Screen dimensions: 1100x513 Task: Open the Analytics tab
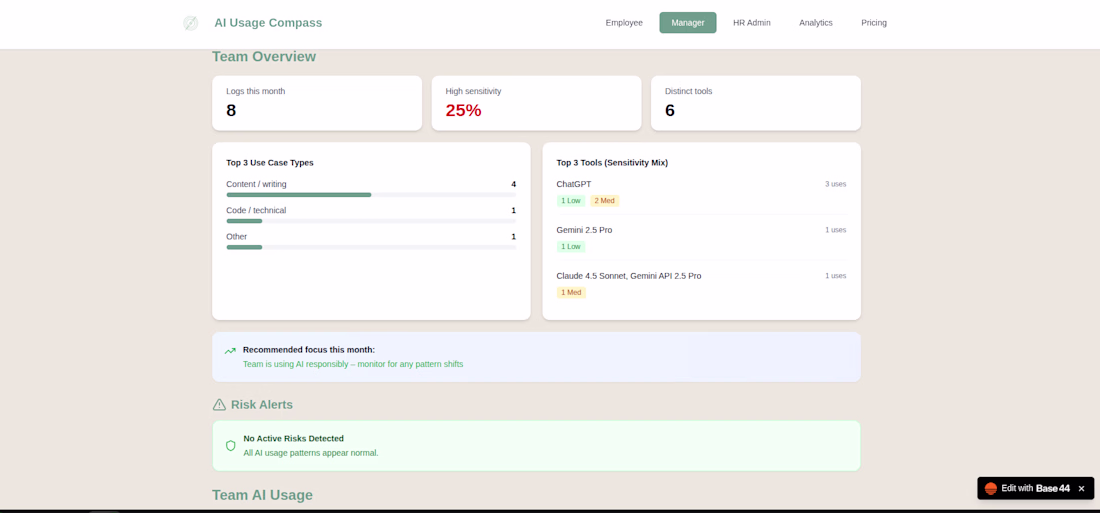pyautogui.click(x=815, y=22)
